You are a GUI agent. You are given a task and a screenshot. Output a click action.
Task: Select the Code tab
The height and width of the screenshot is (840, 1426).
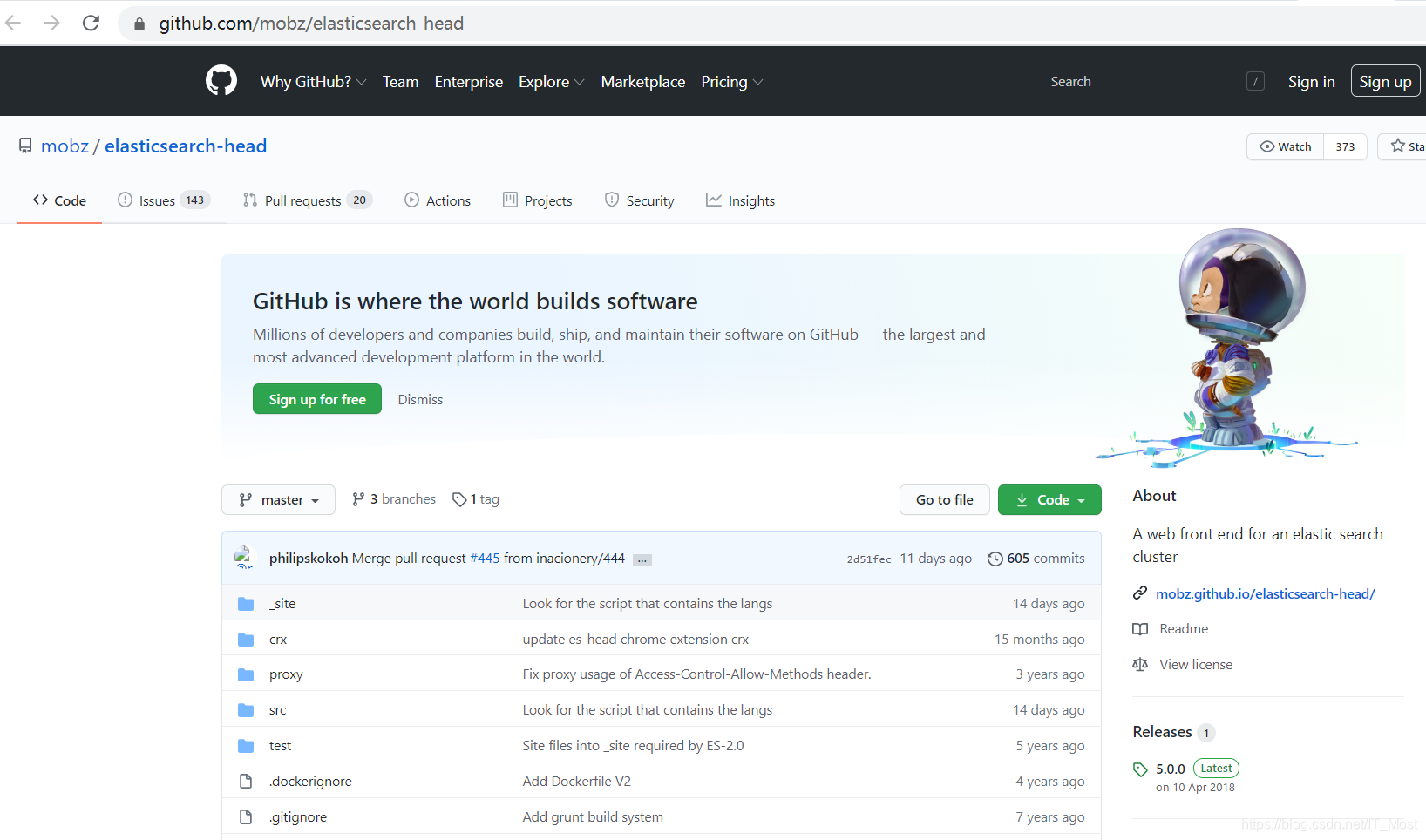coord(59,200)
